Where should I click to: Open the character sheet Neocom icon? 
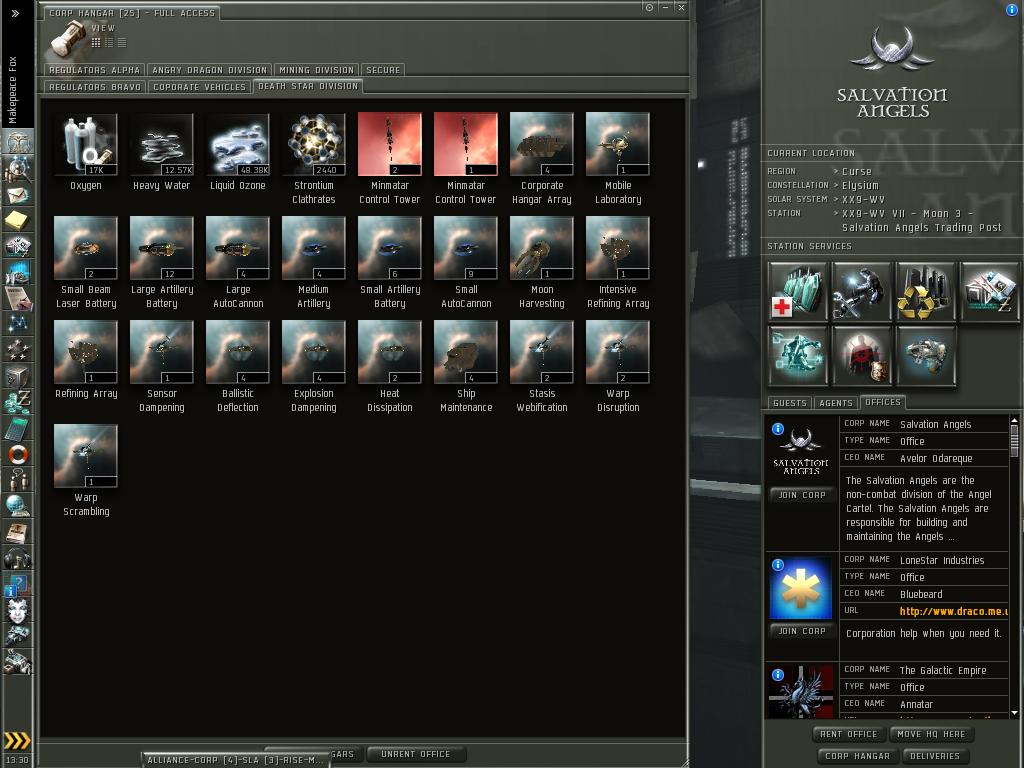tap(18, 142)
